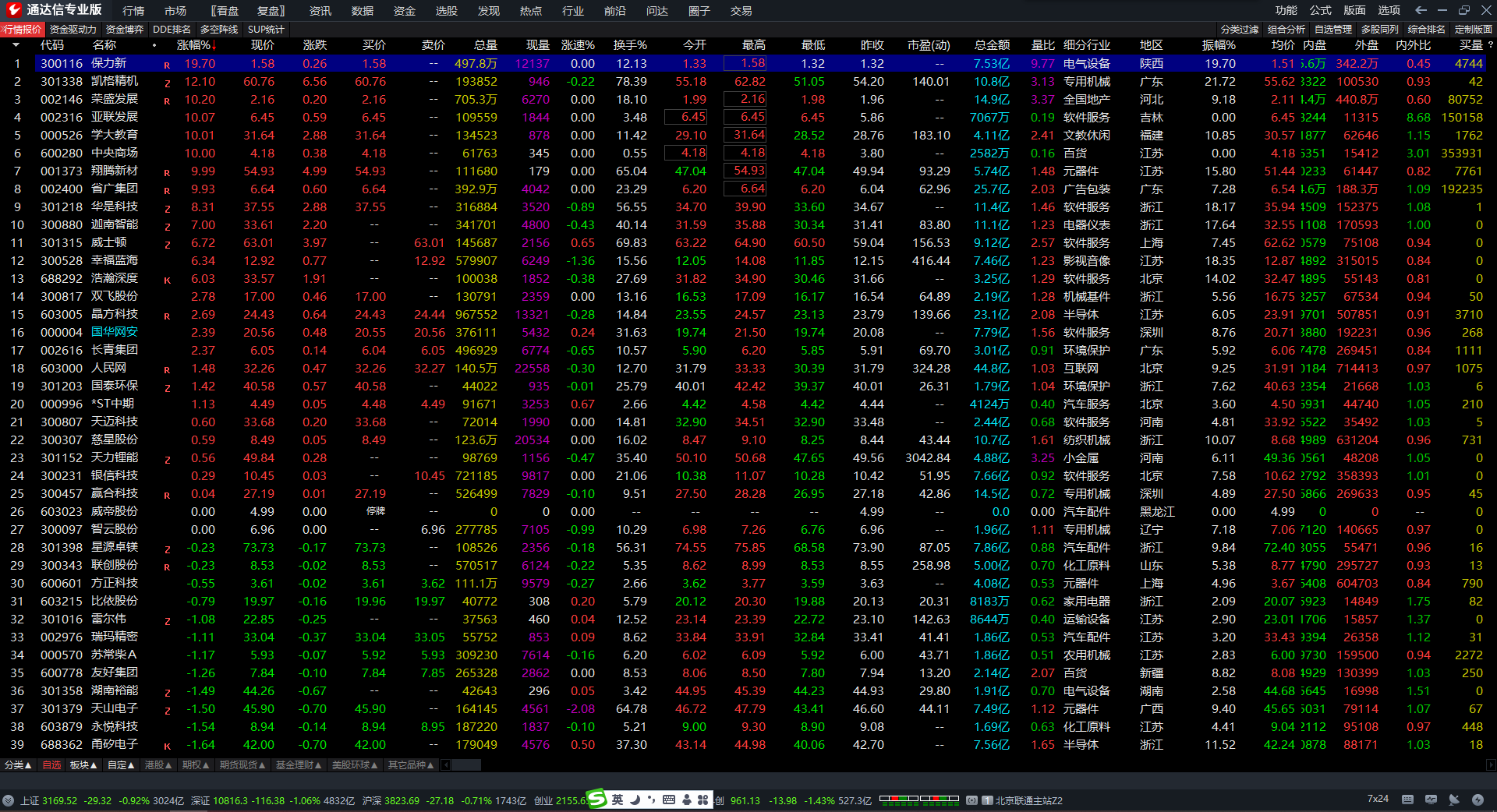Viewport: 1497px width, 812px height.
Task: Click the R marker icon beside 人民网
Action: pos(167,369)
